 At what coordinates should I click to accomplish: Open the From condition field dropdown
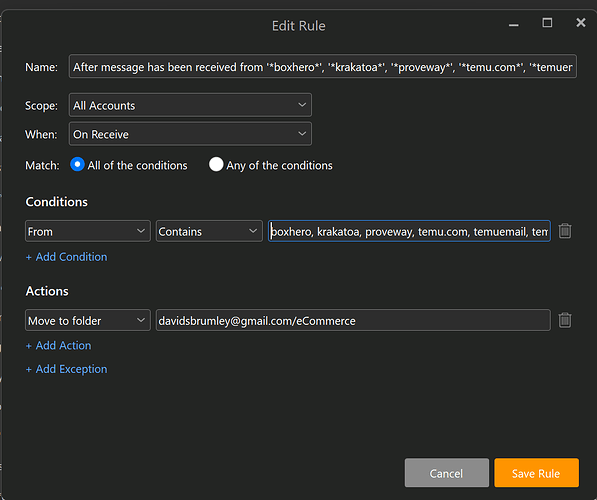(x=88, y=231)
